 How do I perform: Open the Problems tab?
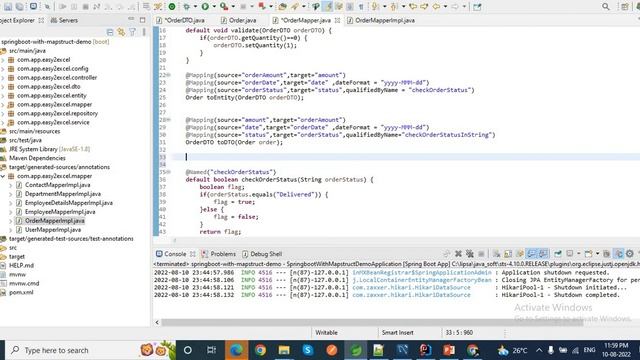point(218,254)
